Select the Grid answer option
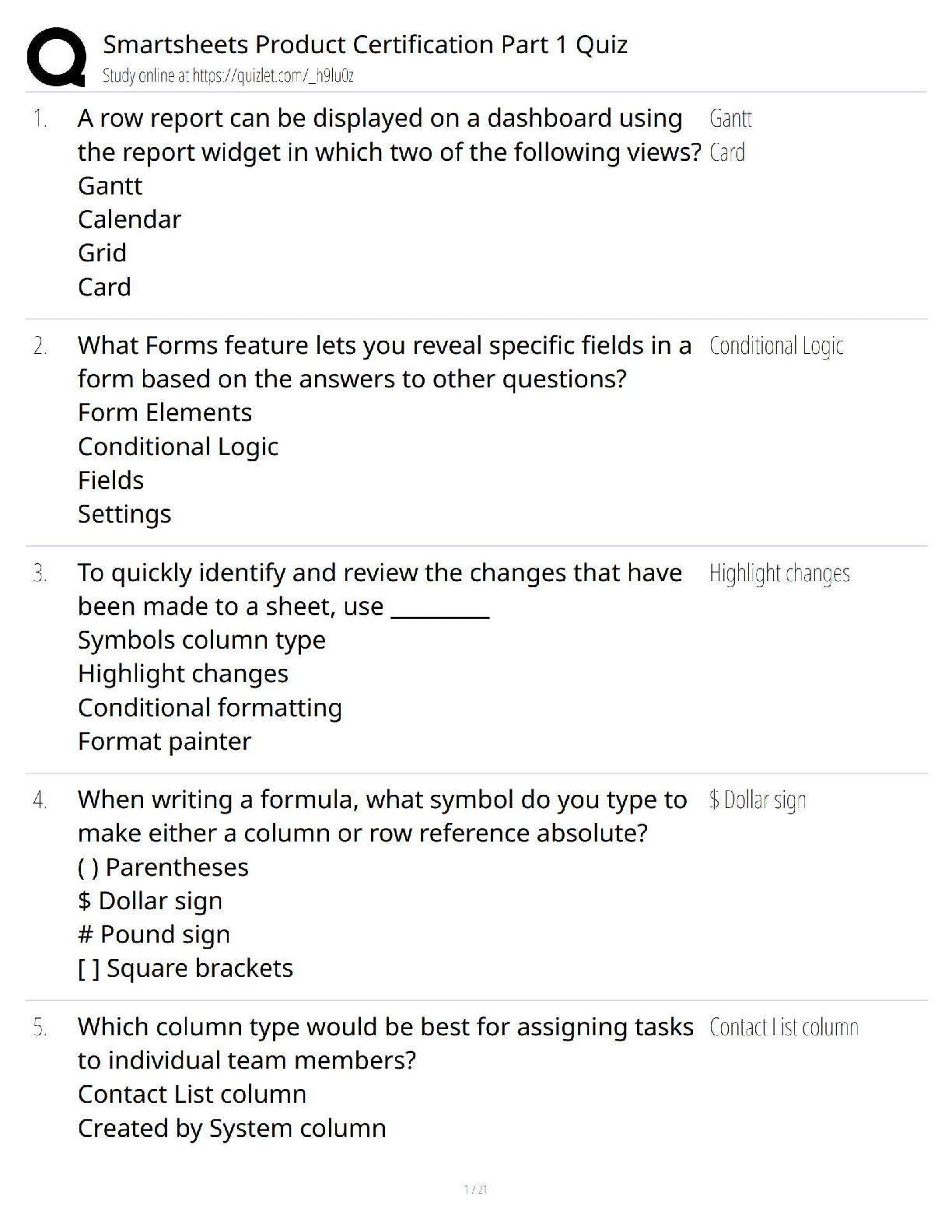Screen dimensions: 952x1232 102,253
